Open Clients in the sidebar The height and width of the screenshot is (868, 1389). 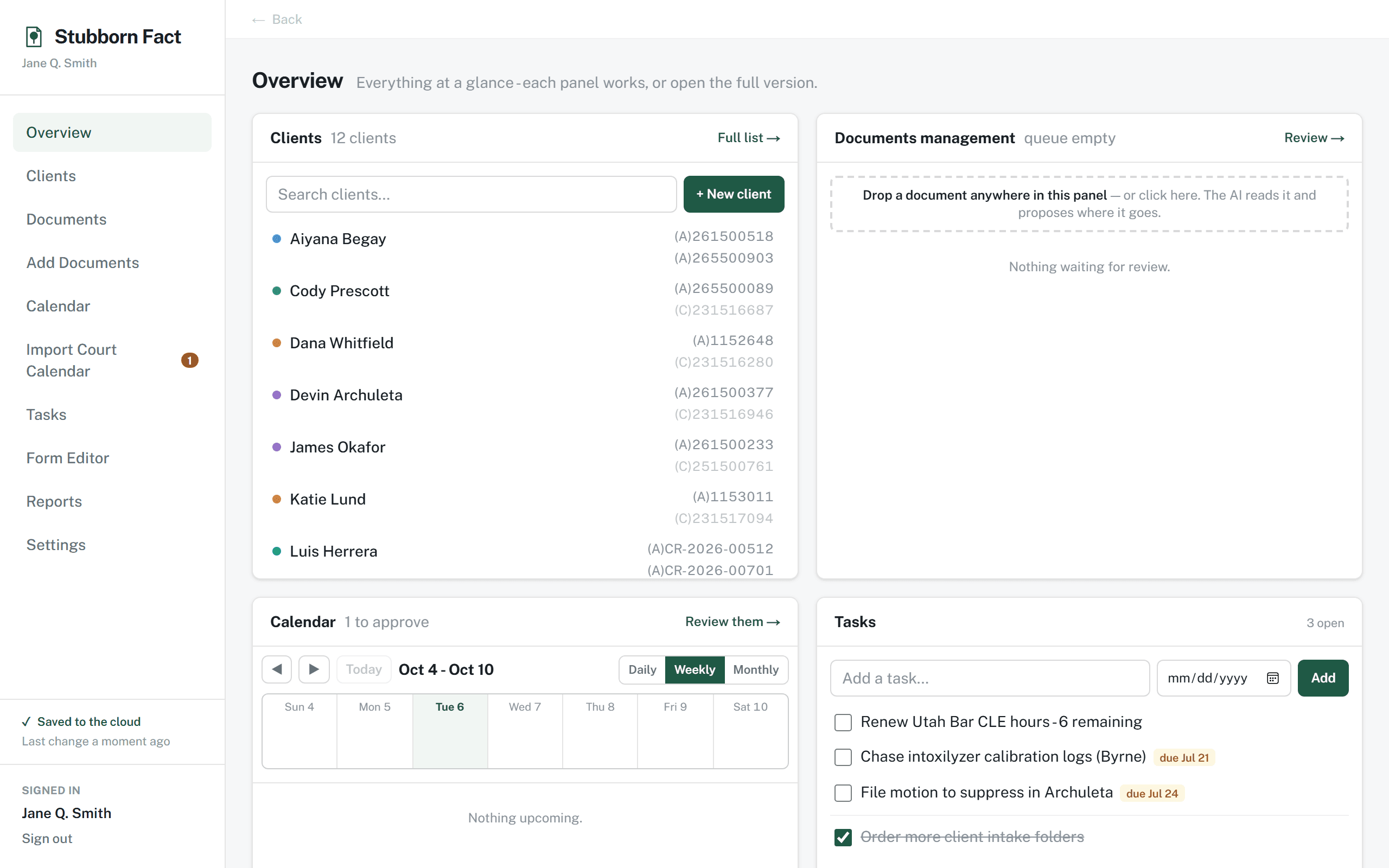click(x=112, y=176)
